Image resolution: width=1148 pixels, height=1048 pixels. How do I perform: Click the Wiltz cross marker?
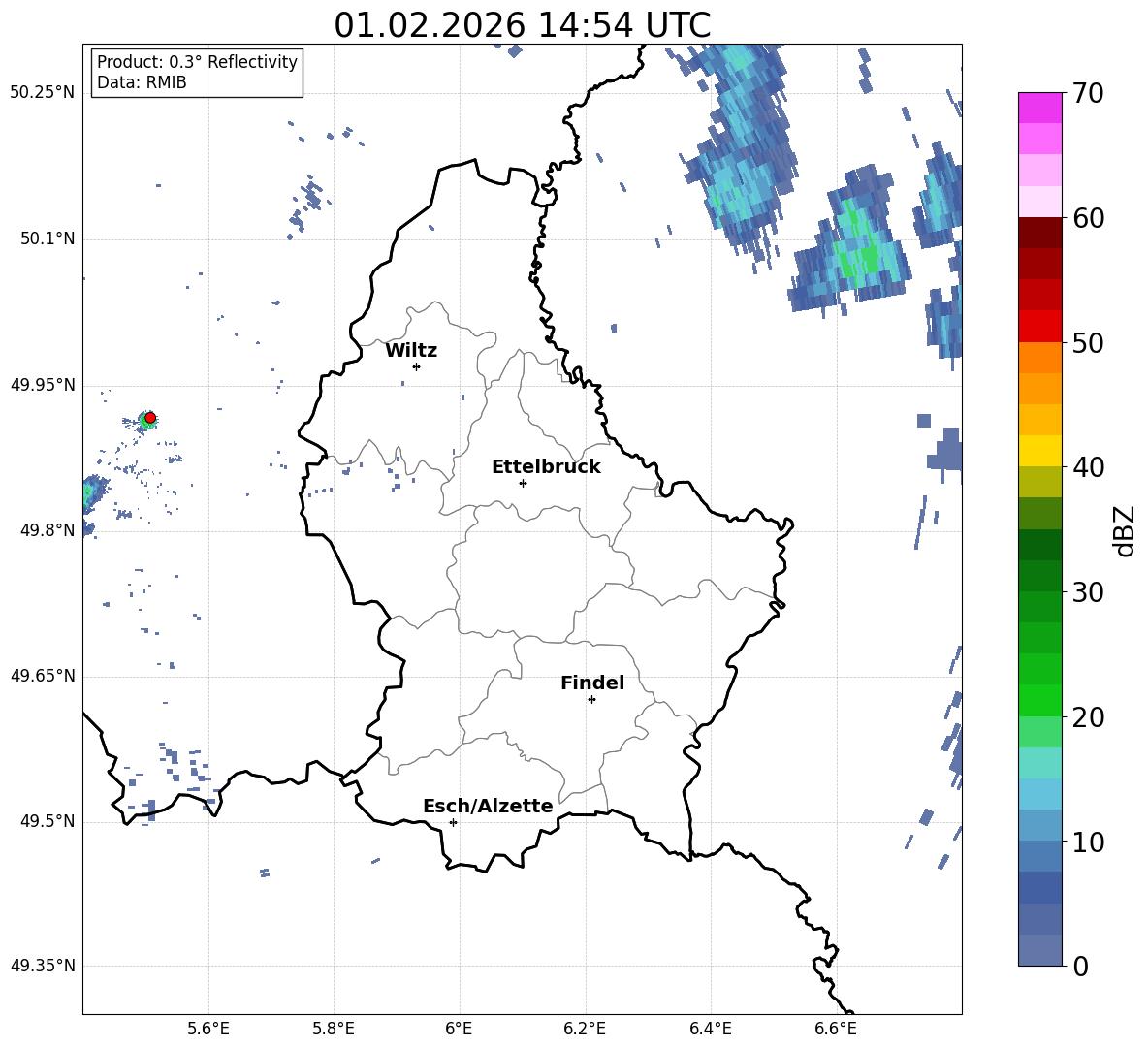pos(417,366)
